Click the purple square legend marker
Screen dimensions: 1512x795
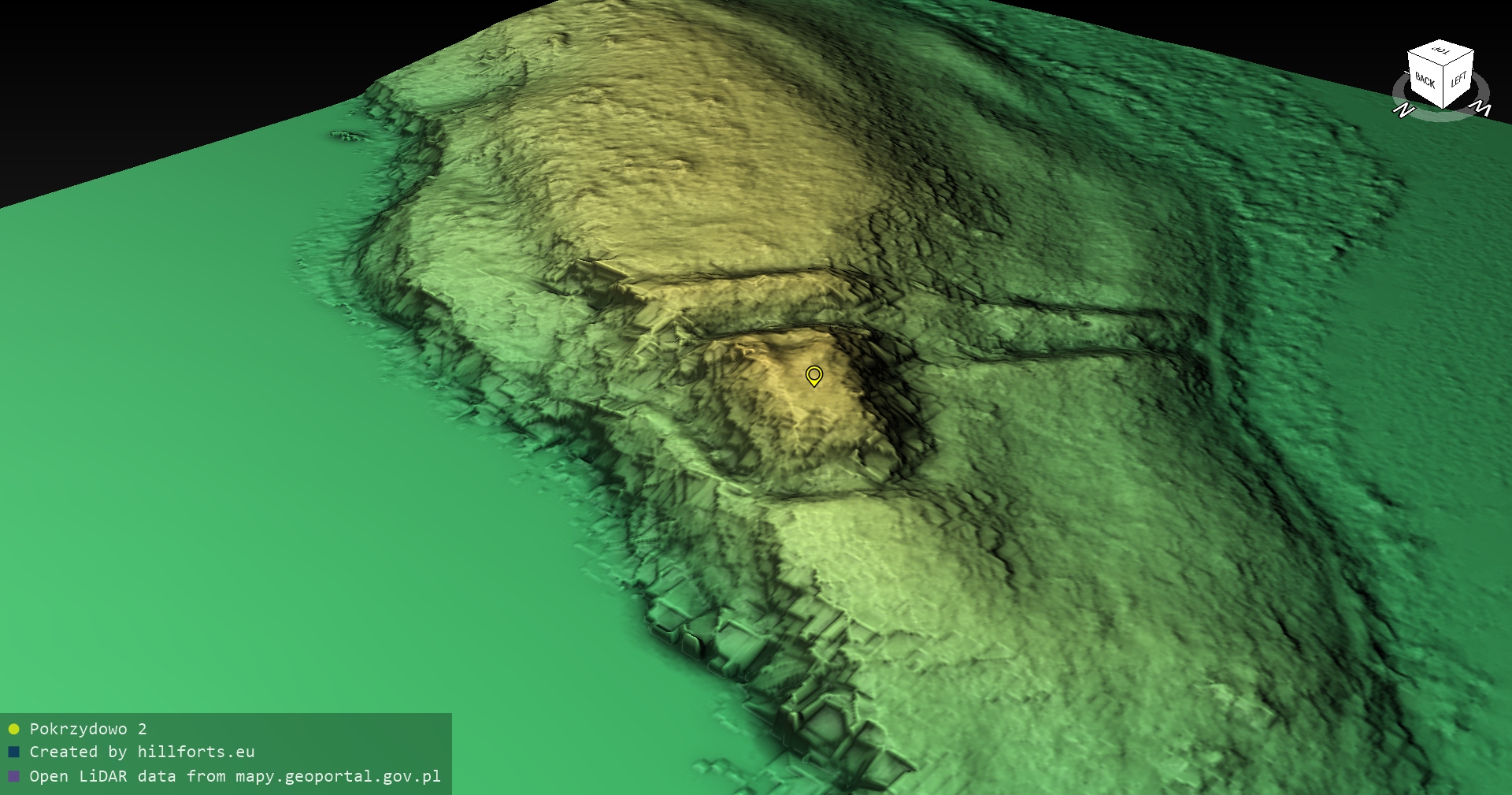(x=13, y=776)
